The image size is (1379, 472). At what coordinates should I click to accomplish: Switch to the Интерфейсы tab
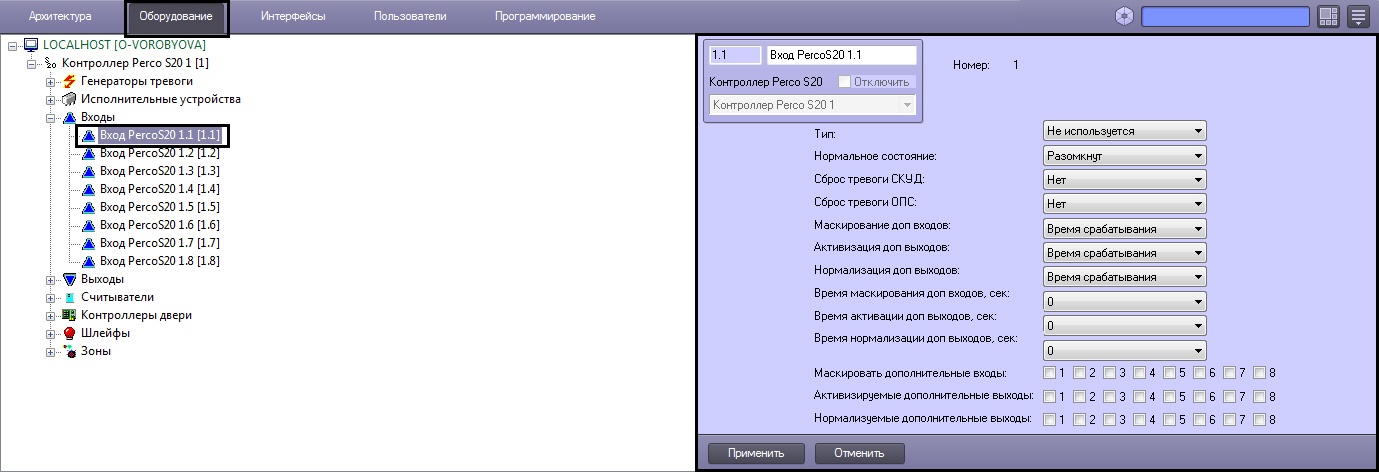[x=292, y=16]
